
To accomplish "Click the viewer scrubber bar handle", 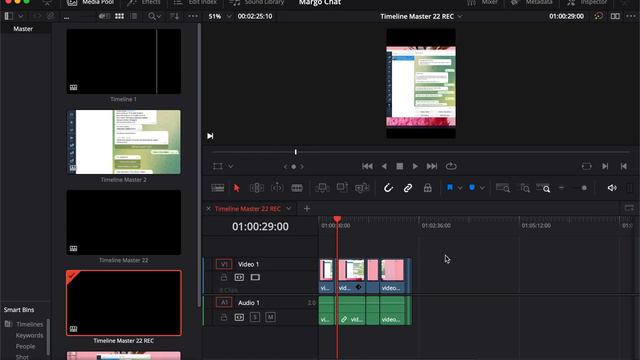I will pyautogui.click(x=296, y=152).
